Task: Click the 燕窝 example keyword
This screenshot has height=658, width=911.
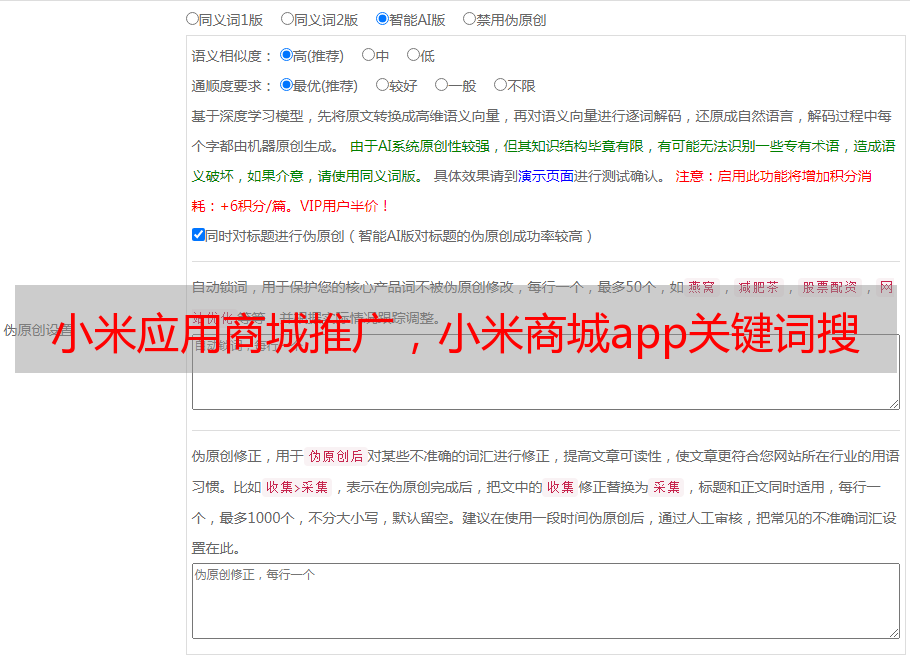Action: click(701, 287)
